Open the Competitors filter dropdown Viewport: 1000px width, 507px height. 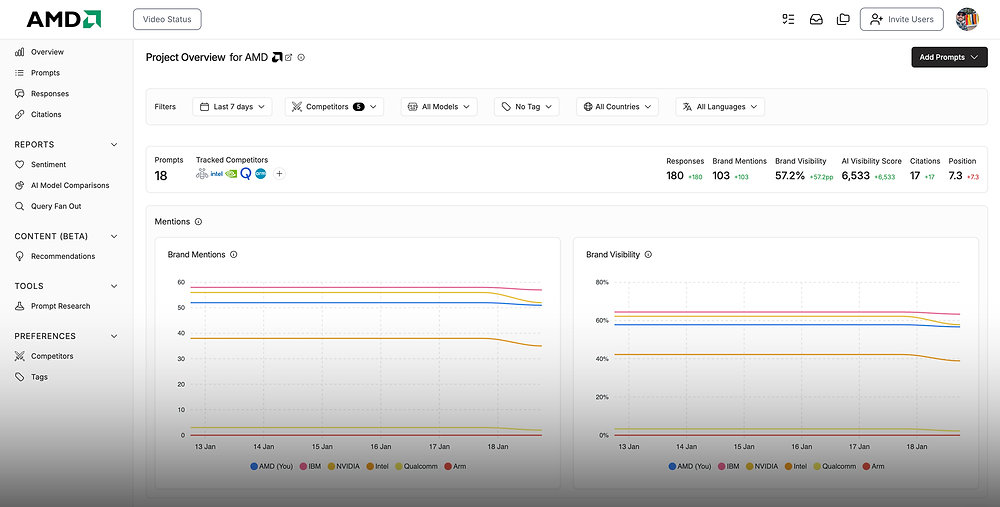coord(334,107)
